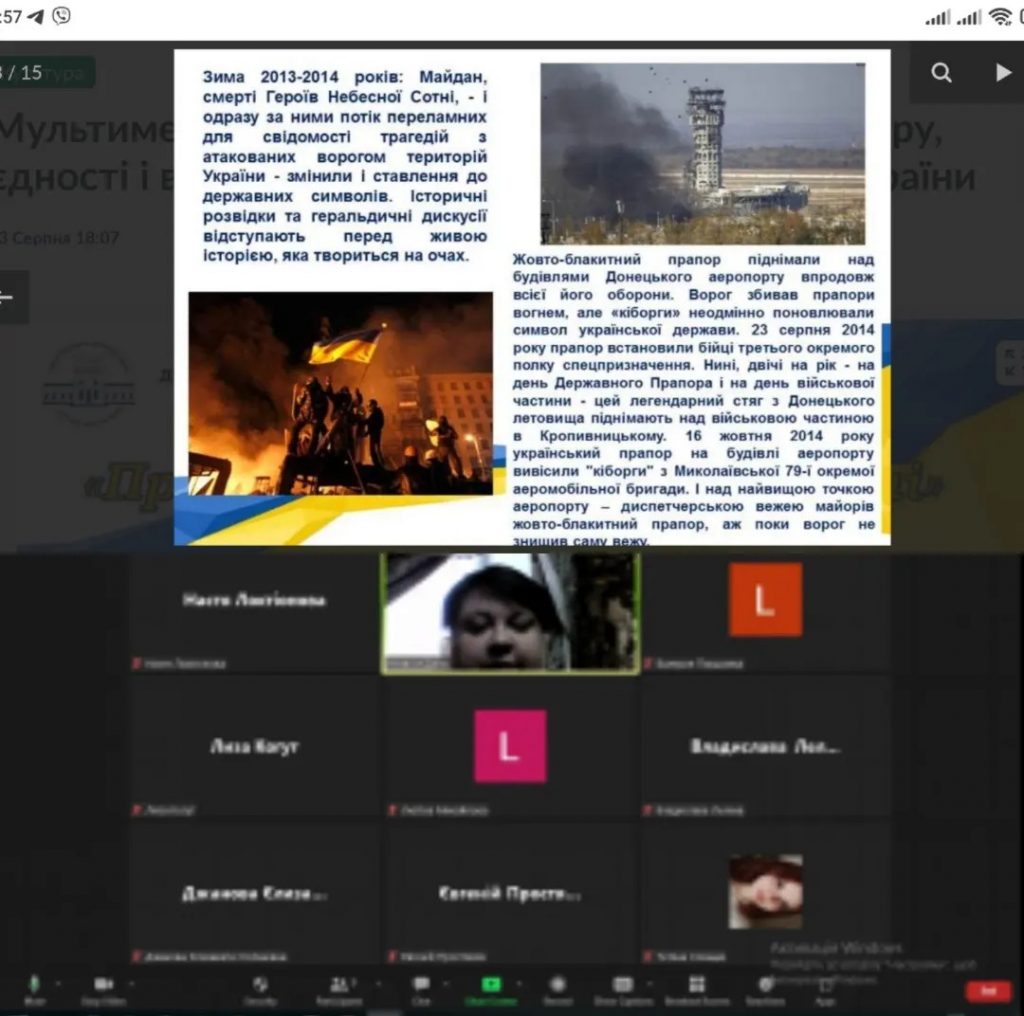Stop the video camera
The image size is (1024, 1016).
point(103,986)
